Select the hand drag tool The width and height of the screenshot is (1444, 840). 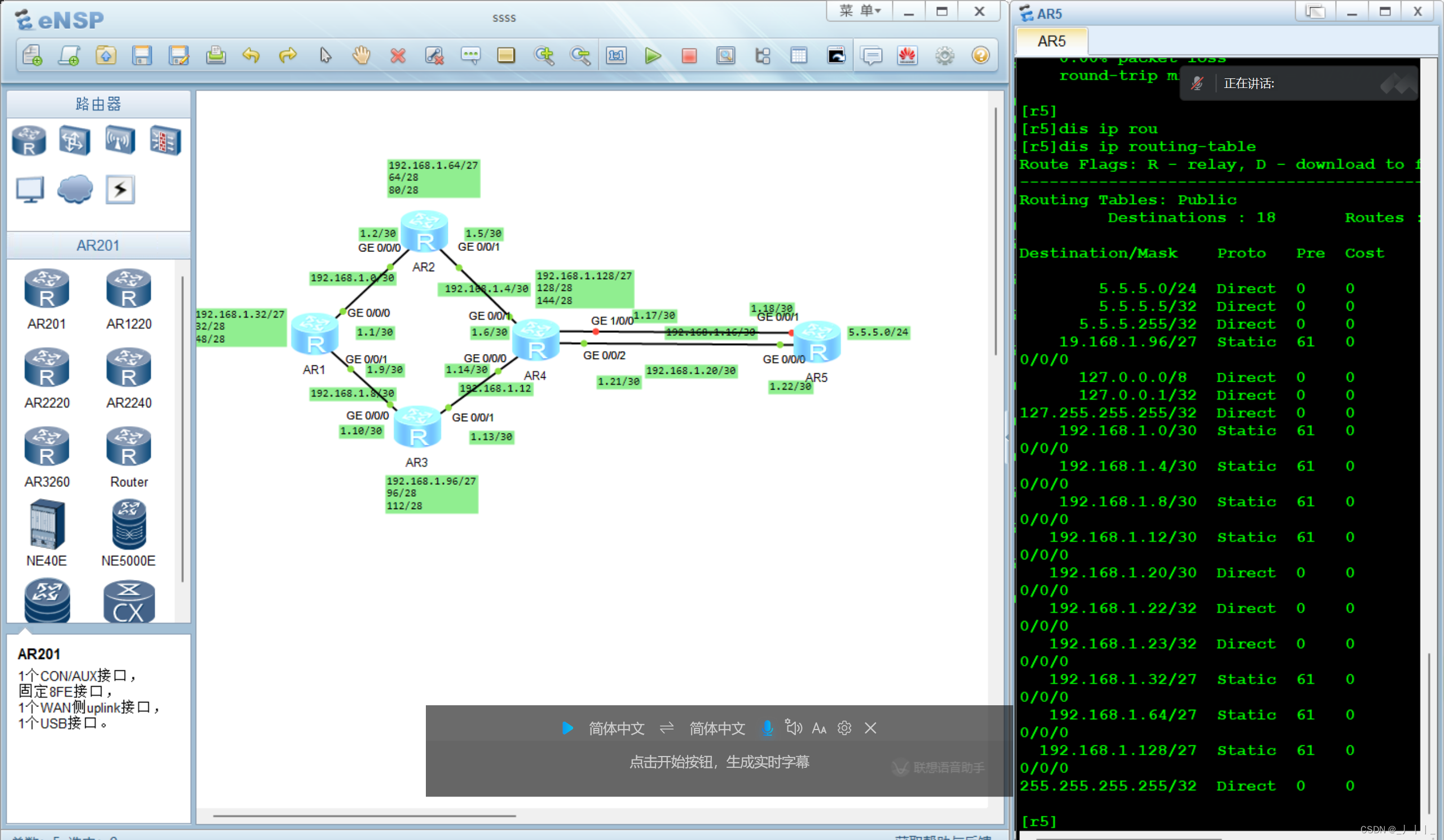pos(361,56)
